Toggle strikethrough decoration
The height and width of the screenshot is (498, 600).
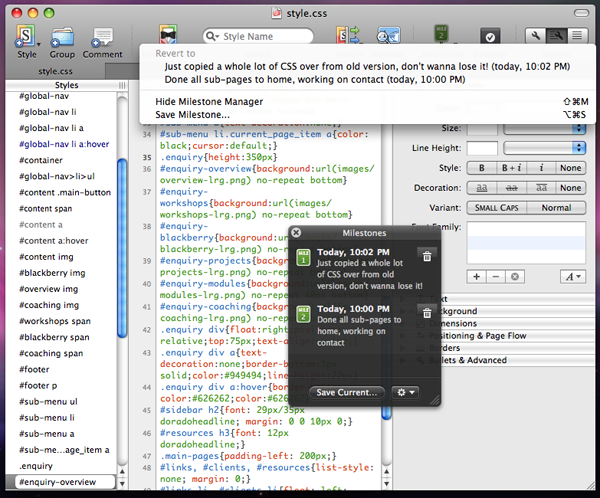511,188
